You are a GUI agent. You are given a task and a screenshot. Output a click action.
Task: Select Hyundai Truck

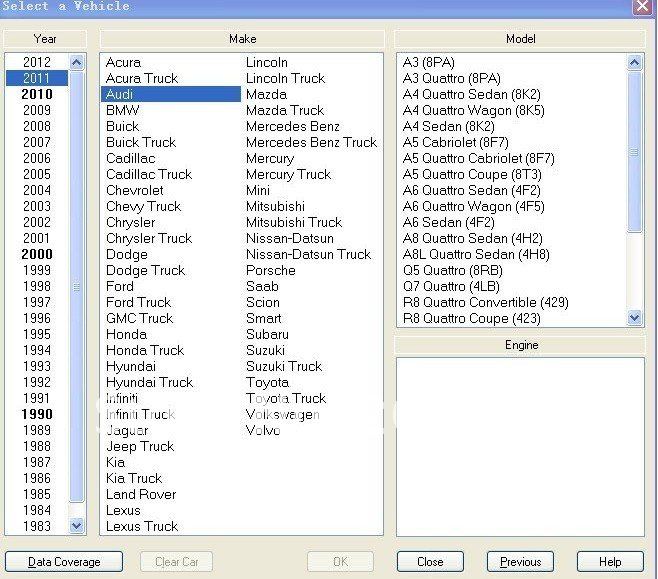click(x=149, y=382)
